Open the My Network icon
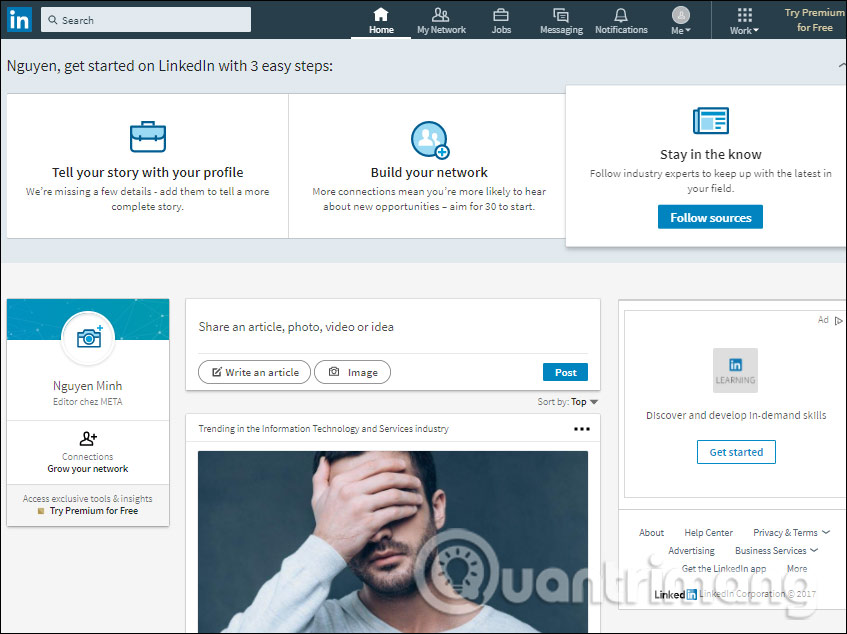The image size is (847, 634). pyautogui.click(x=440, y=15)
